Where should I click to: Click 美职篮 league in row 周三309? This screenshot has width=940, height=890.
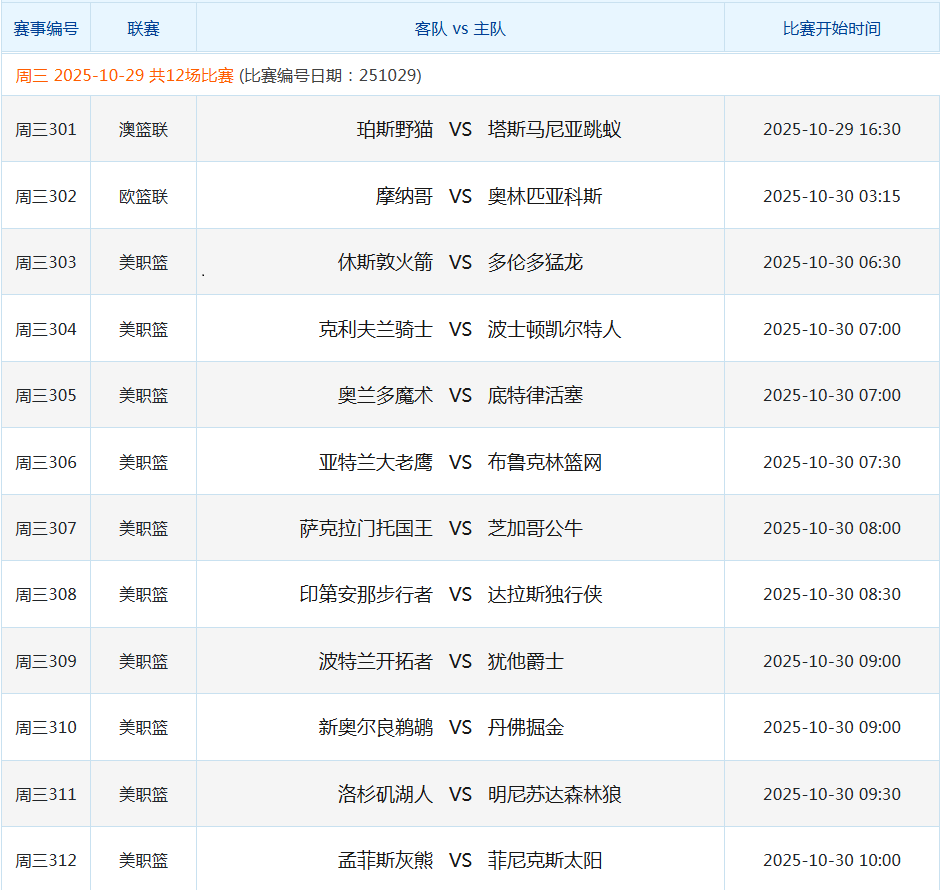pyautogui.click(x=143, y=661)
